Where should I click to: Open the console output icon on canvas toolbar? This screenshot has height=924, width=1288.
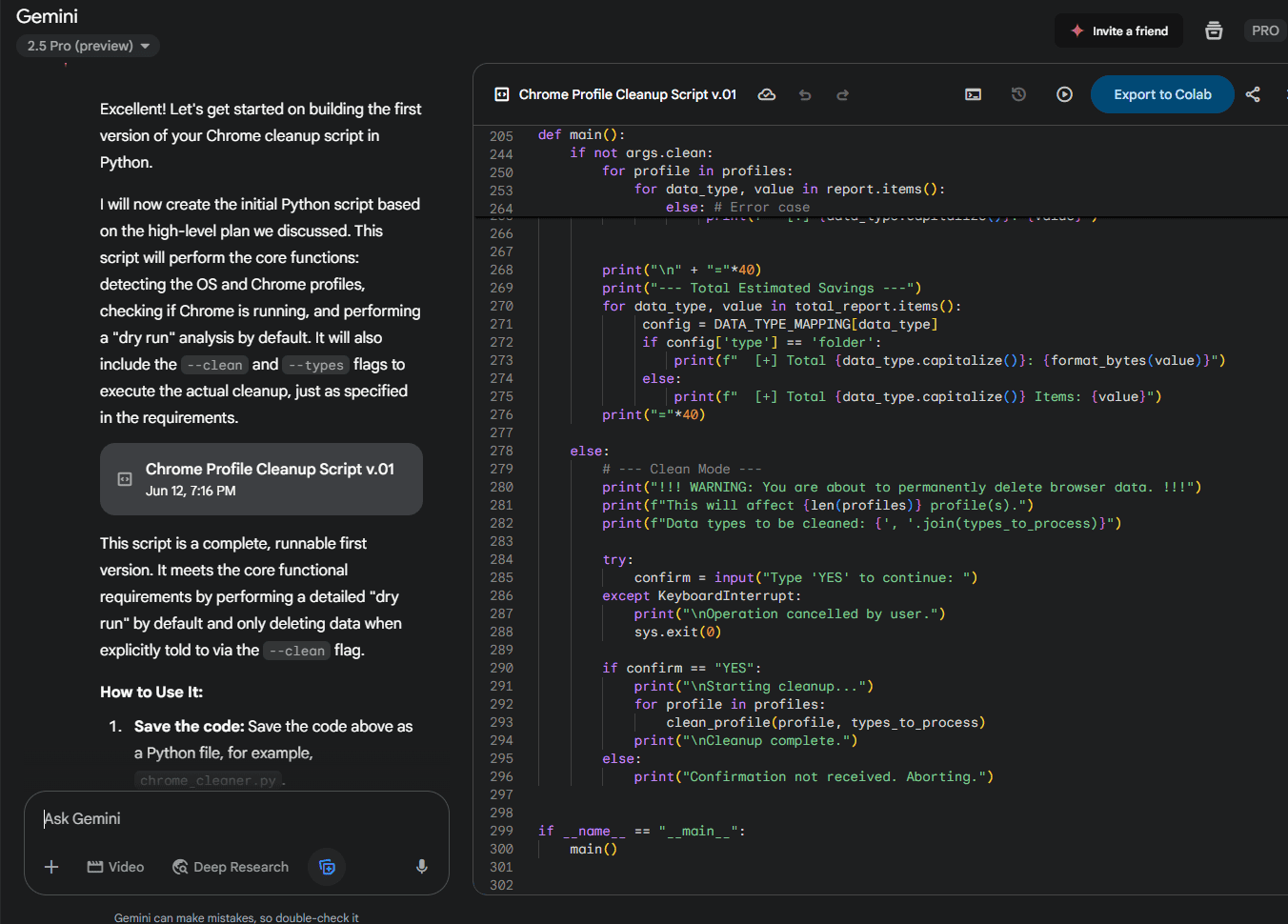click(973, 94)
